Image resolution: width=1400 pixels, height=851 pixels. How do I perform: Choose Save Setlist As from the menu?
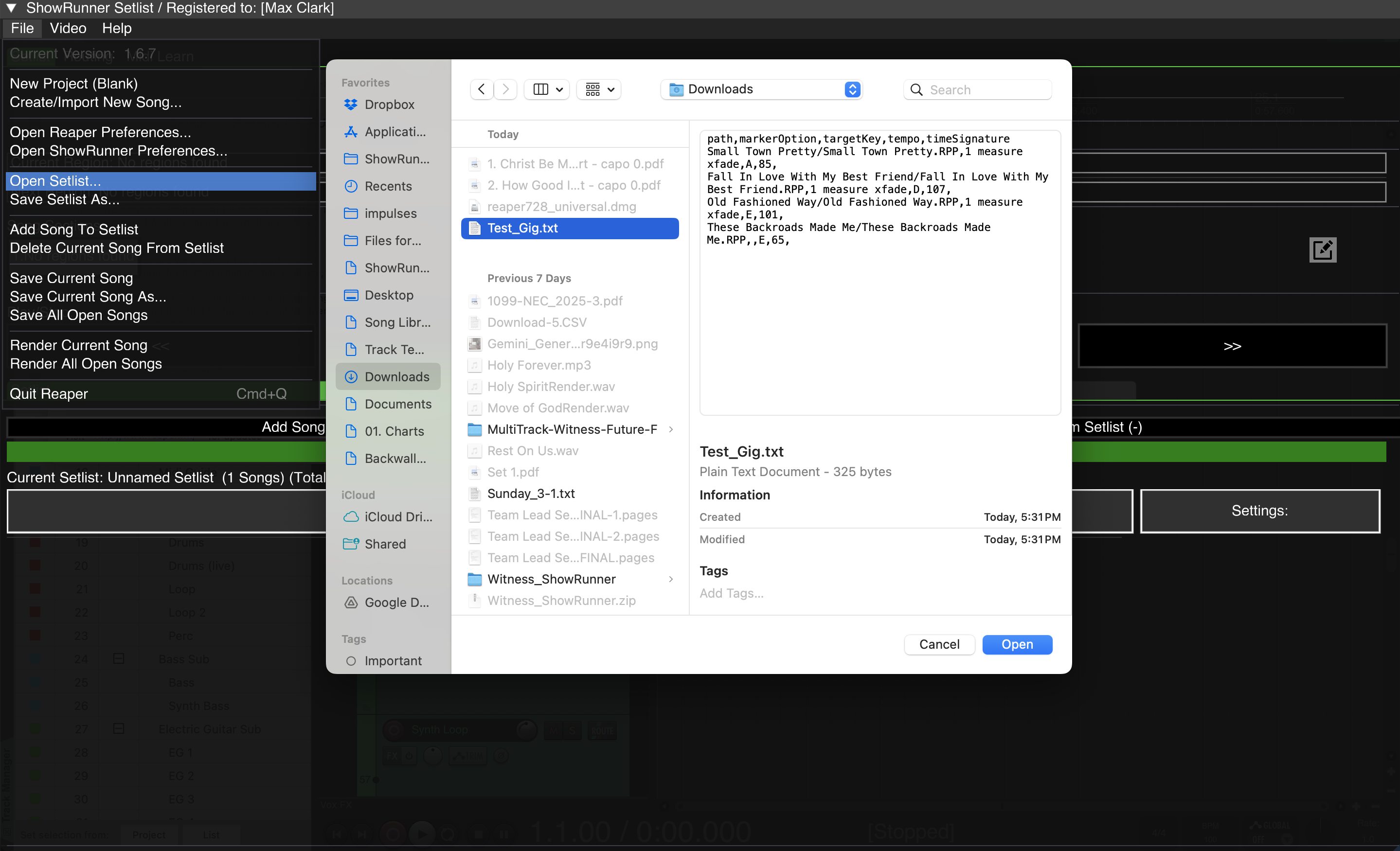pos(64,199)
